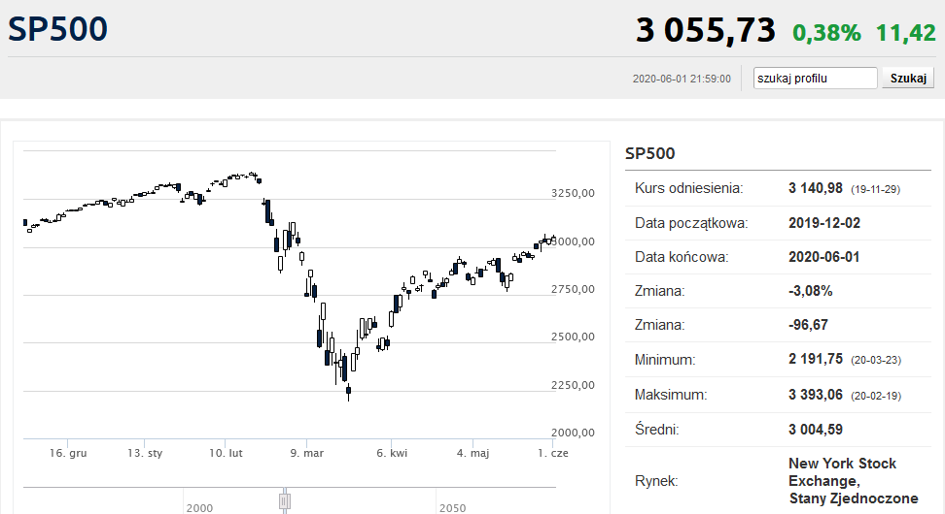945x514 pixels.
Task: Grab the range slider handle below the chart
Action: (x=285, y=501)
